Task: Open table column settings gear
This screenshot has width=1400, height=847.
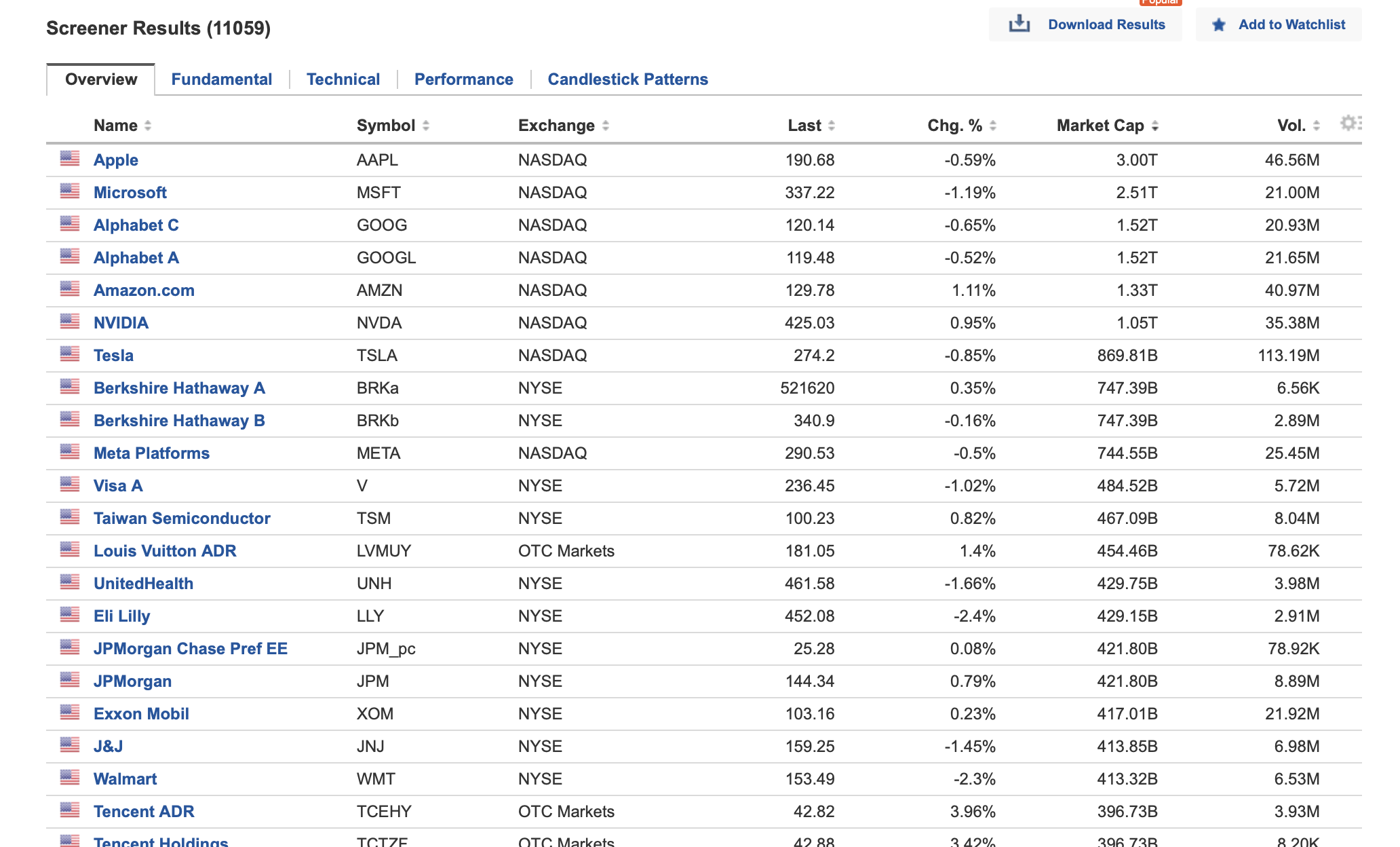Action: tap(1349, 123)
